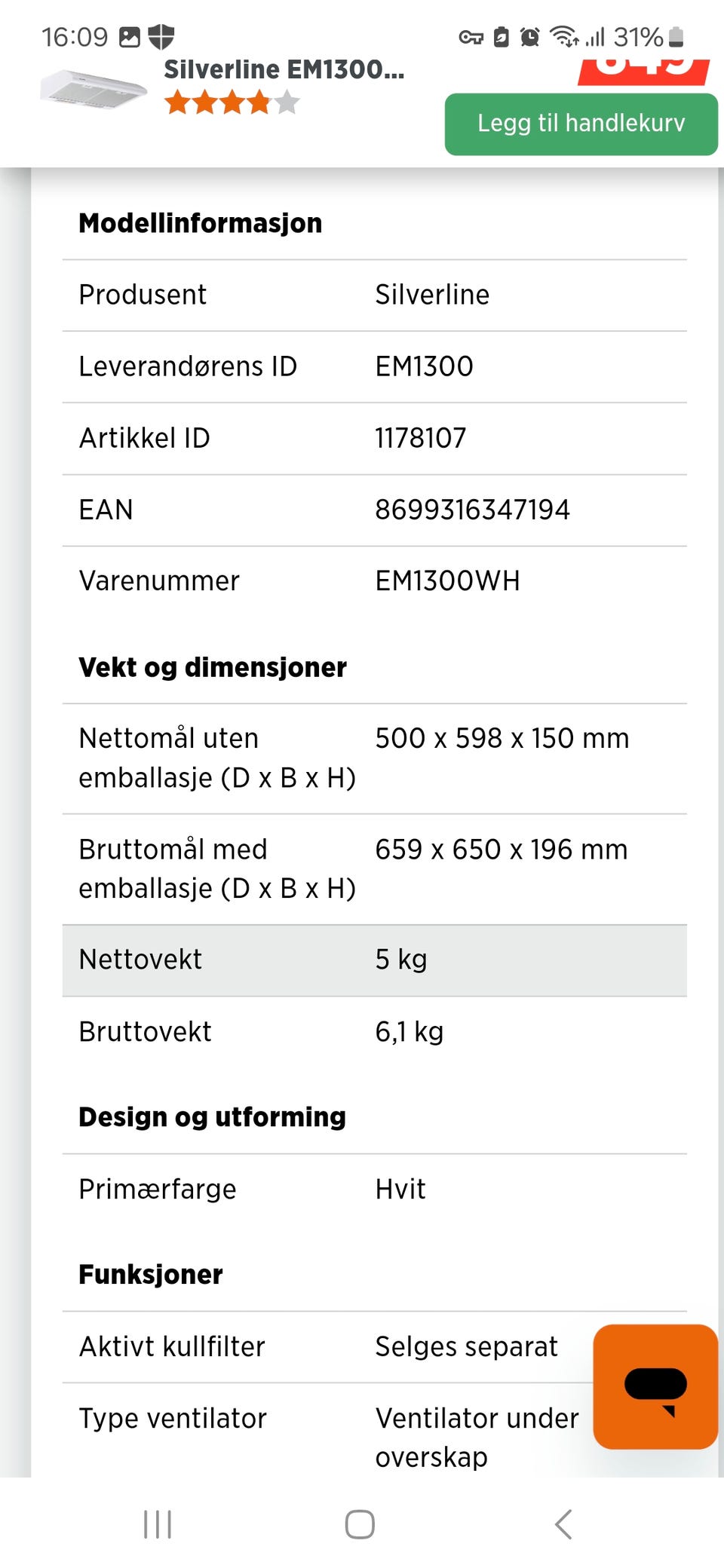View the range hood product thumbnail

[x=94, y=88]
